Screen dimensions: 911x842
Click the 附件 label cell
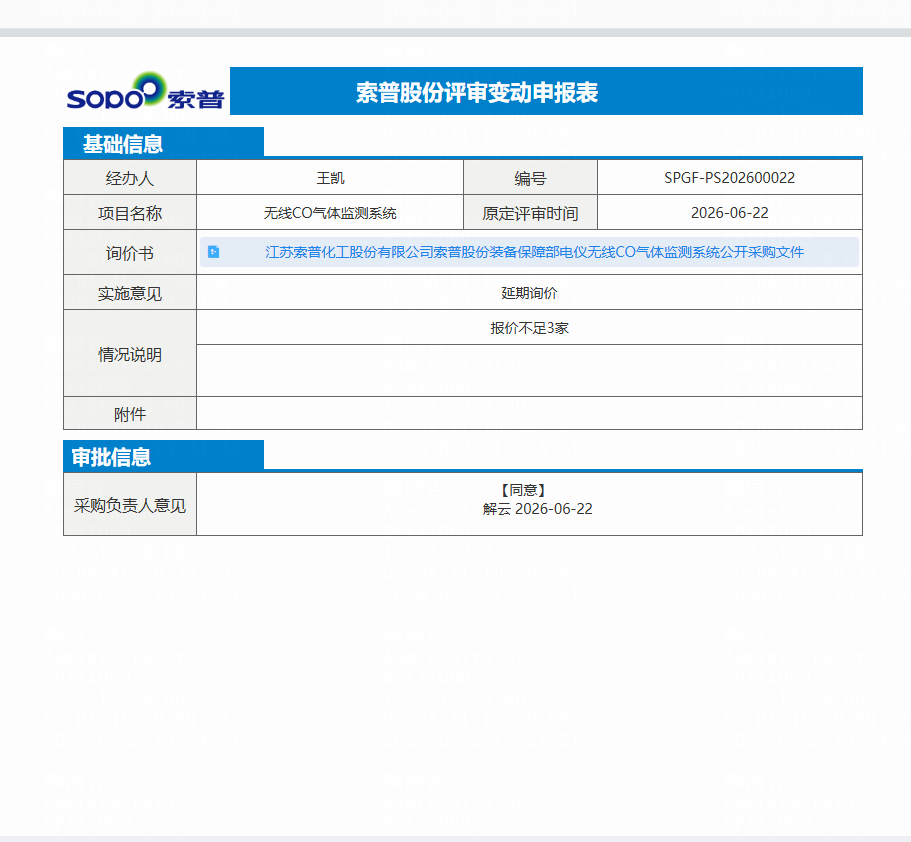pyautogui.click(x=130, y=414)
